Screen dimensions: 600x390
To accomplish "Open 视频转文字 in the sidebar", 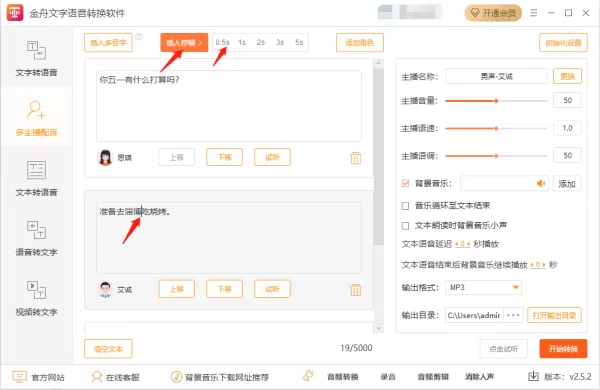I will point(36,298).
